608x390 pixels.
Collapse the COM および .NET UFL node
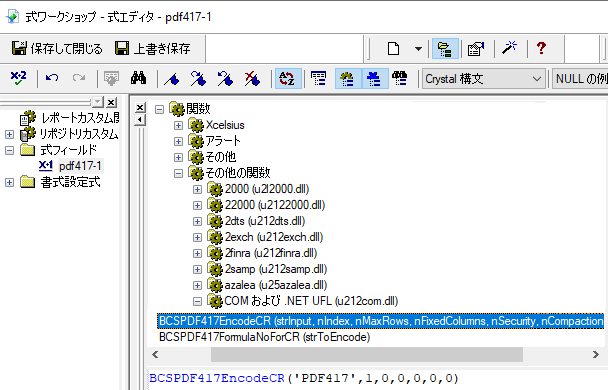pos(197,301)
